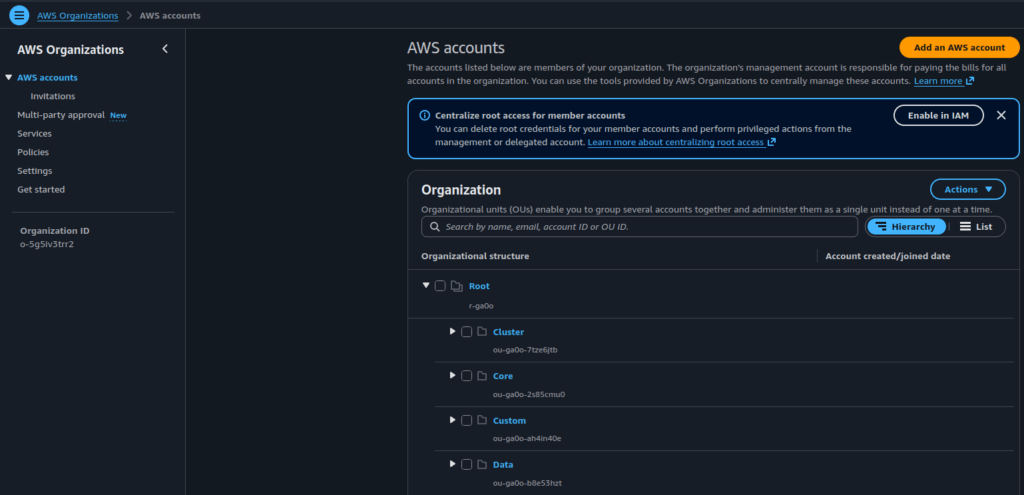Expand the Cluster organizational unit

(452, 331)
